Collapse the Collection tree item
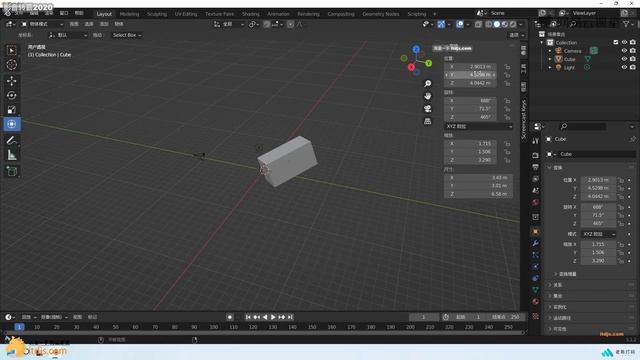The width and height of the screenshot is (640, 360). 542,42
